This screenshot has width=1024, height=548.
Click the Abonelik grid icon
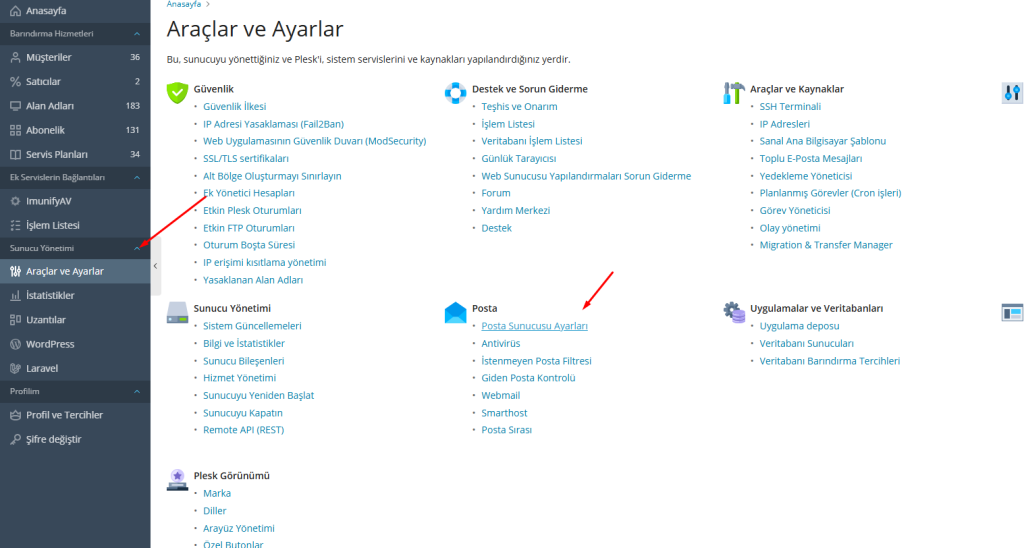tap(15, 130)
